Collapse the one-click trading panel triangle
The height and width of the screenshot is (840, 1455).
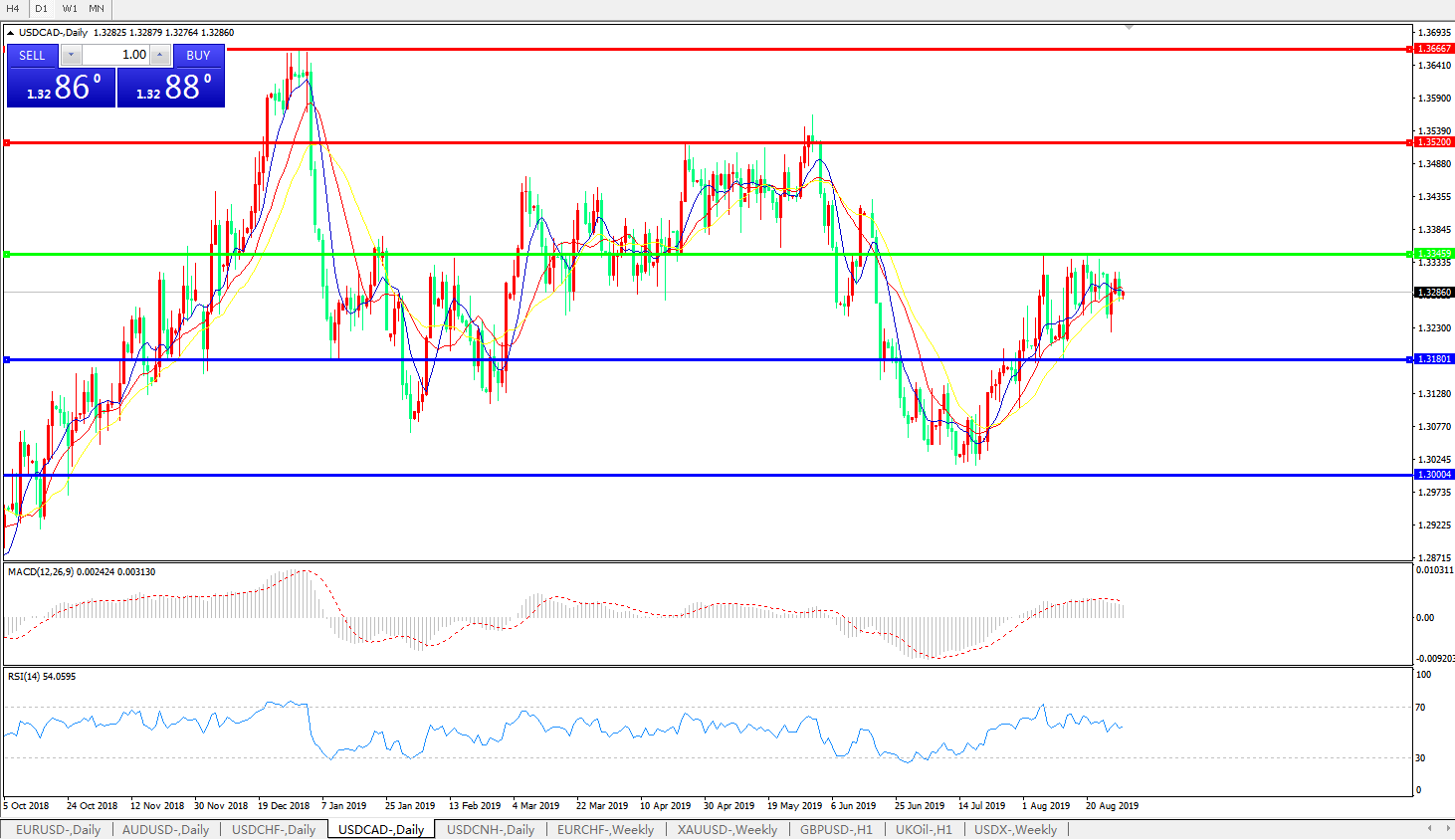[10, 33]
